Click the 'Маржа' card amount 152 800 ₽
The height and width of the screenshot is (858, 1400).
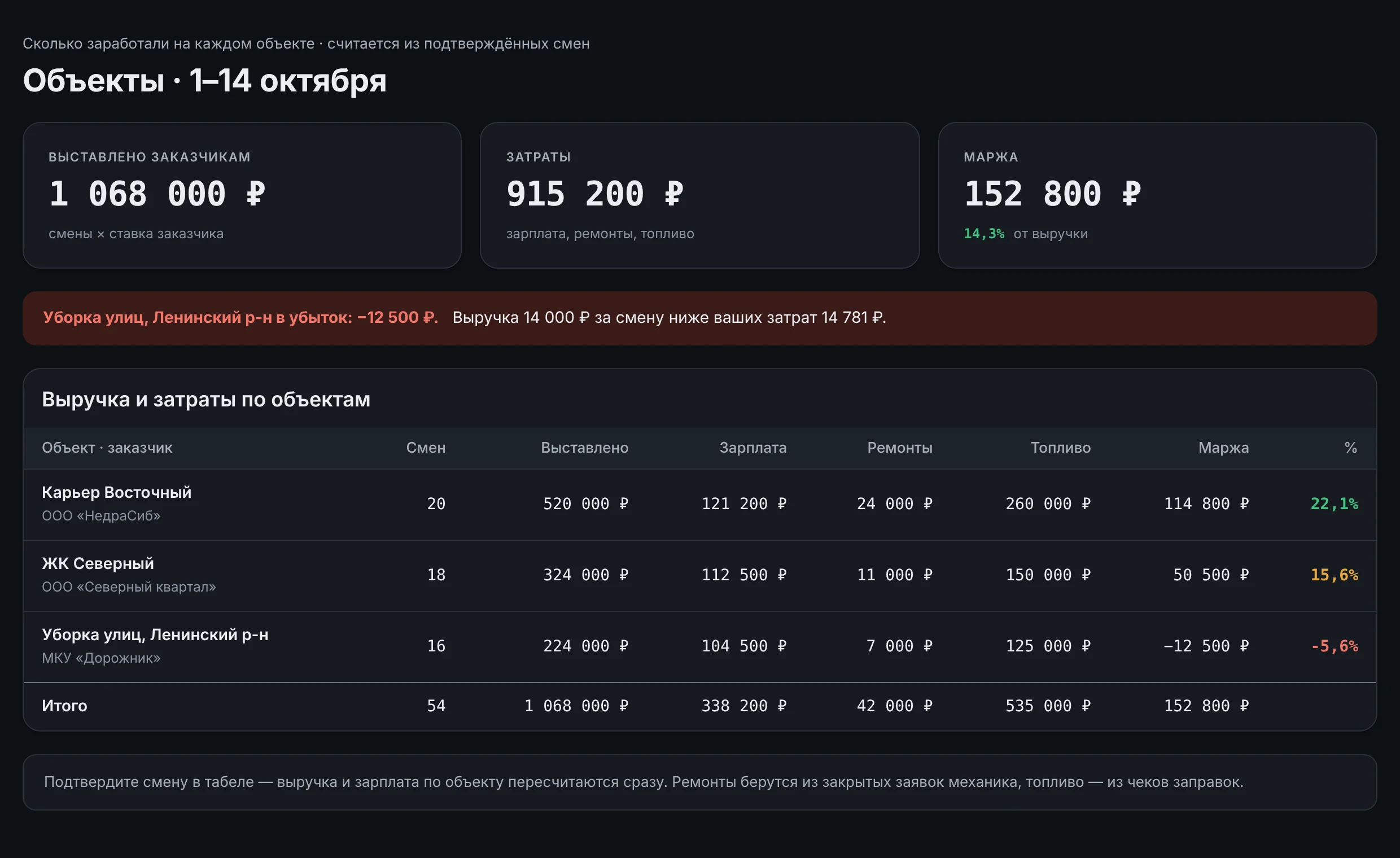(1052, 194)
